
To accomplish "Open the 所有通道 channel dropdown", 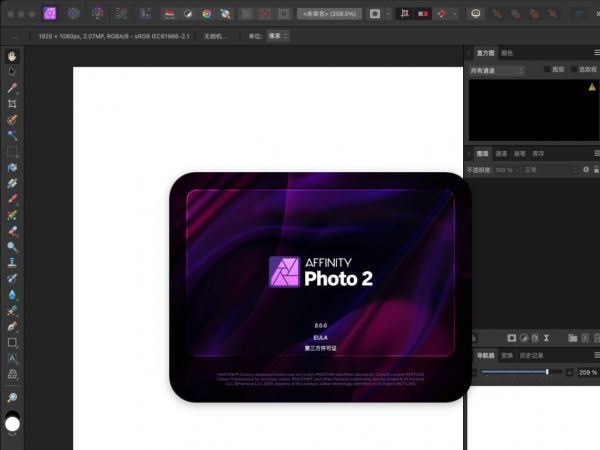I will pos(496,71).
